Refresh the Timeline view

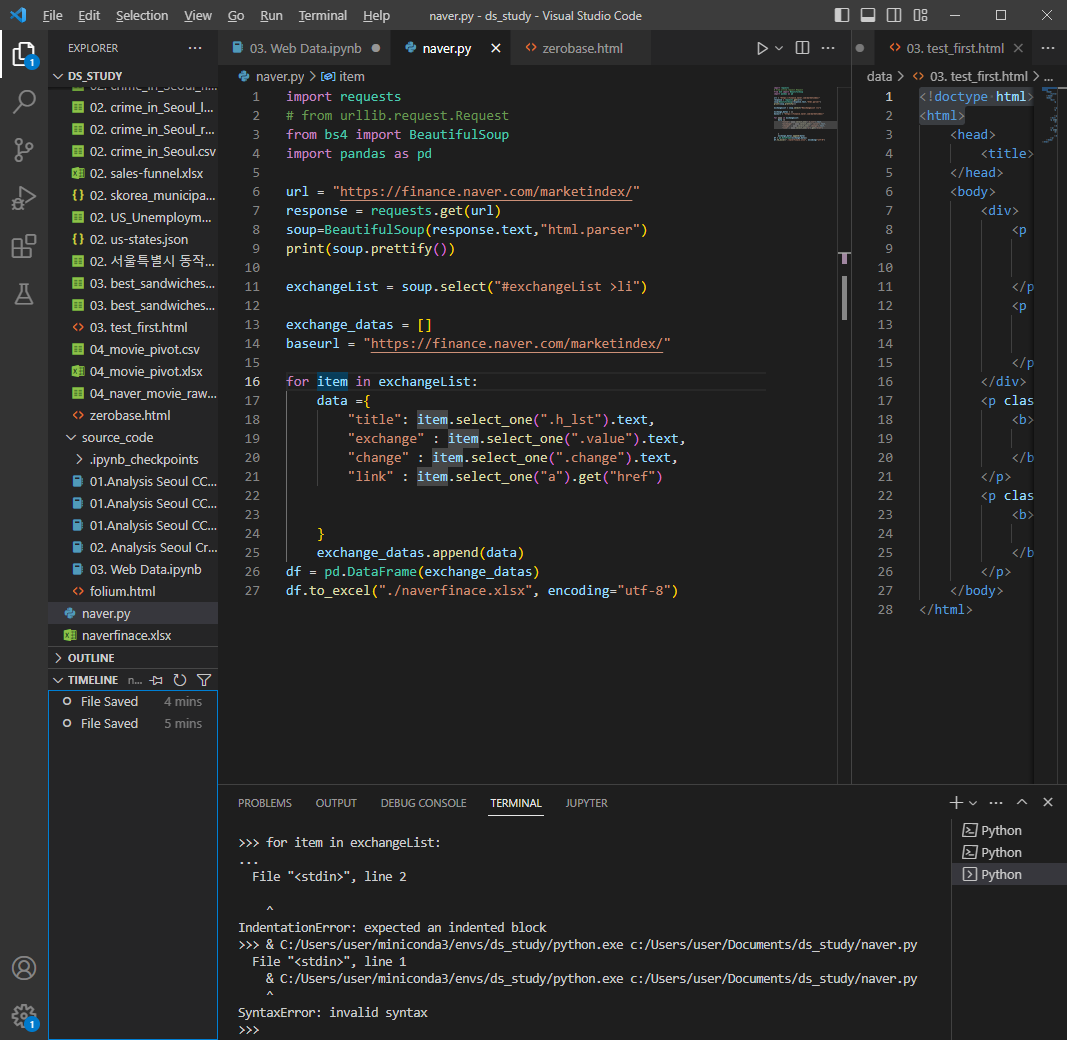pyautogui.click(x=180, y=680)
